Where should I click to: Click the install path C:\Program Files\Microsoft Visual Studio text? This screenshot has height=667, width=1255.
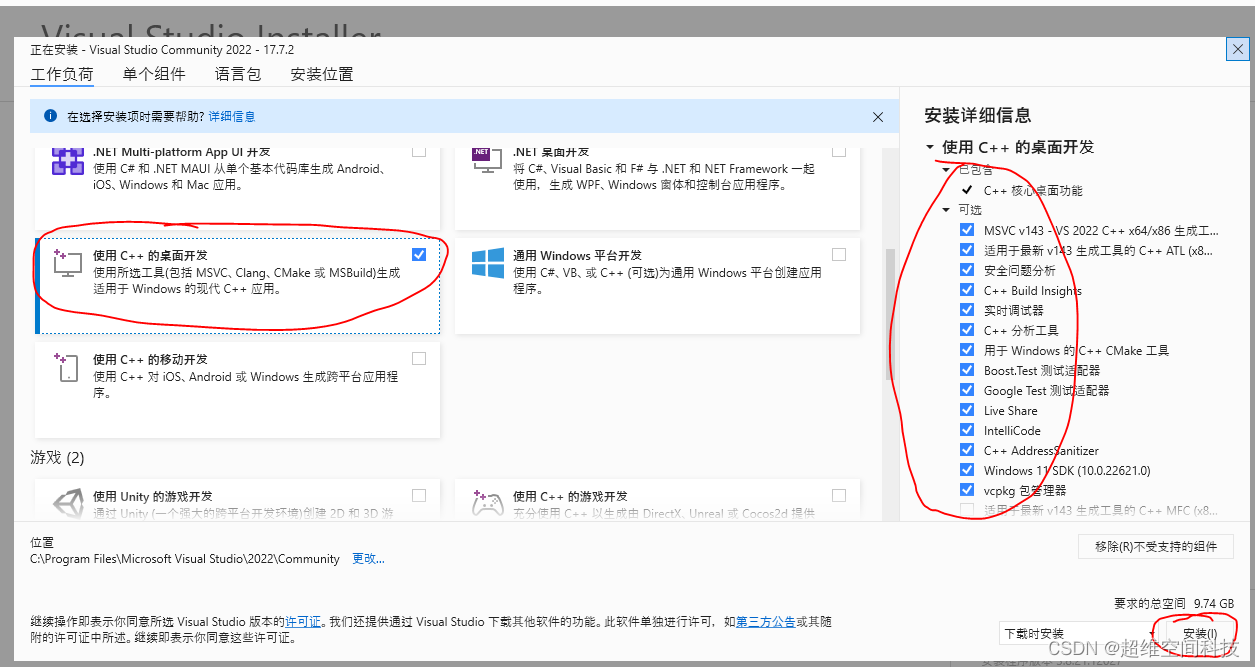pyautogui.click(x=185, y=559)
